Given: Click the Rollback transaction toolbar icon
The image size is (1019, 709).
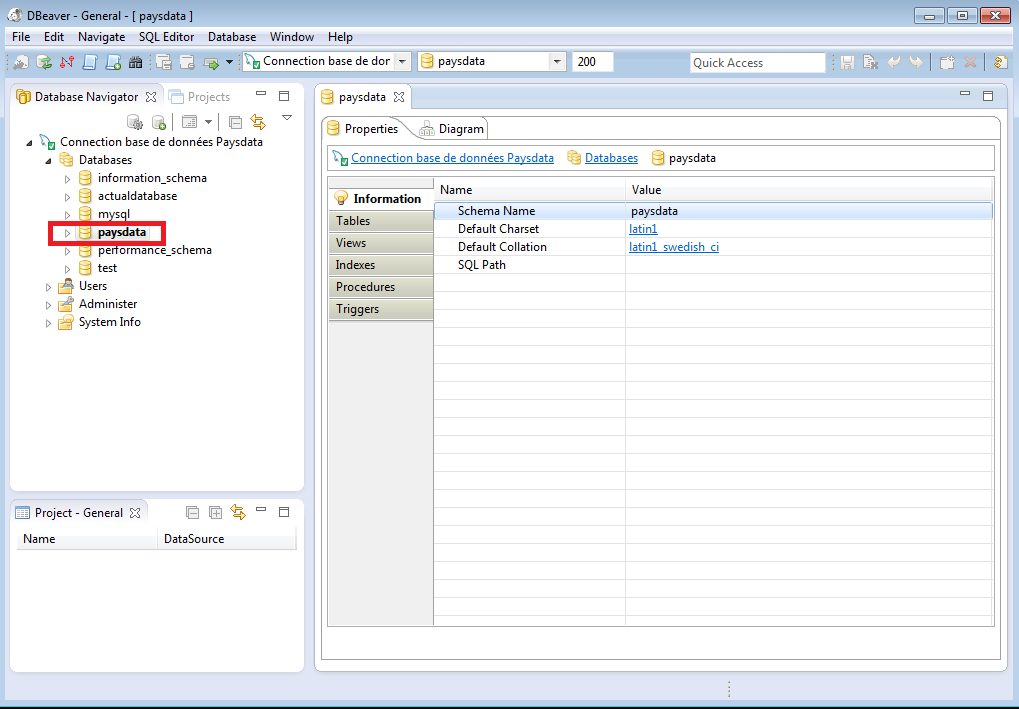Looking at the screenshot, I should tap(187, 62).
